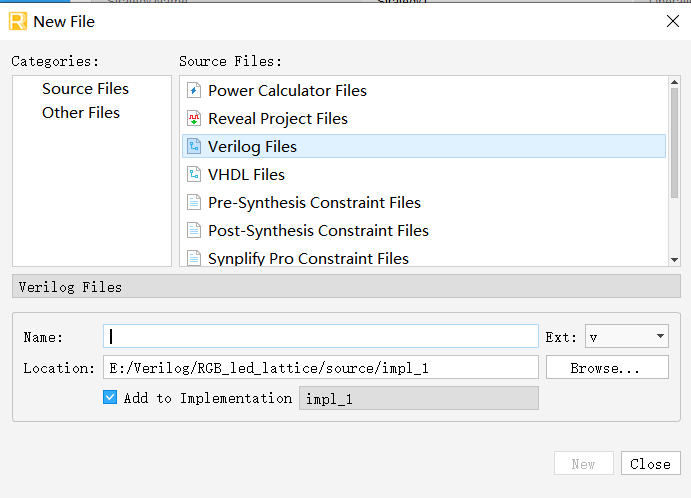Click the Synplify Pro Constraint Files icon
Viewport: 691px width, 498px height.
click(x=194, y=258)
